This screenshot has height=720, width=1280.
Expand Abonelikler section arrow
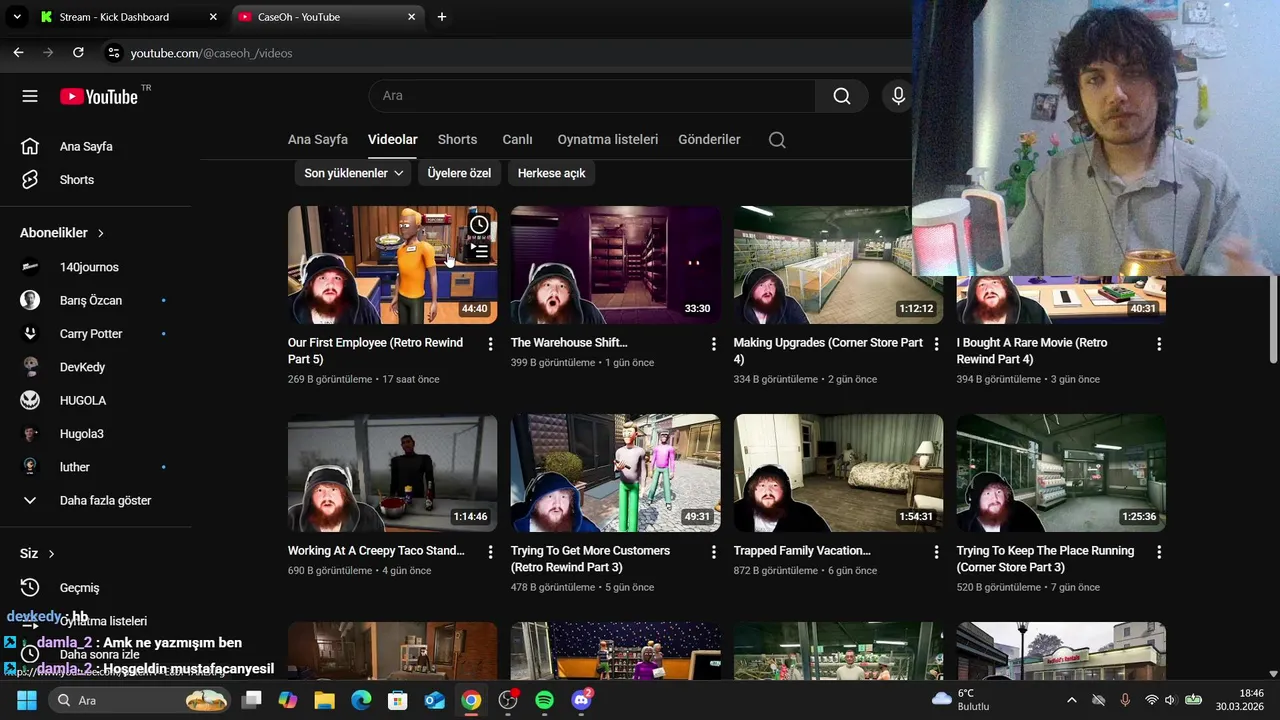101,233
